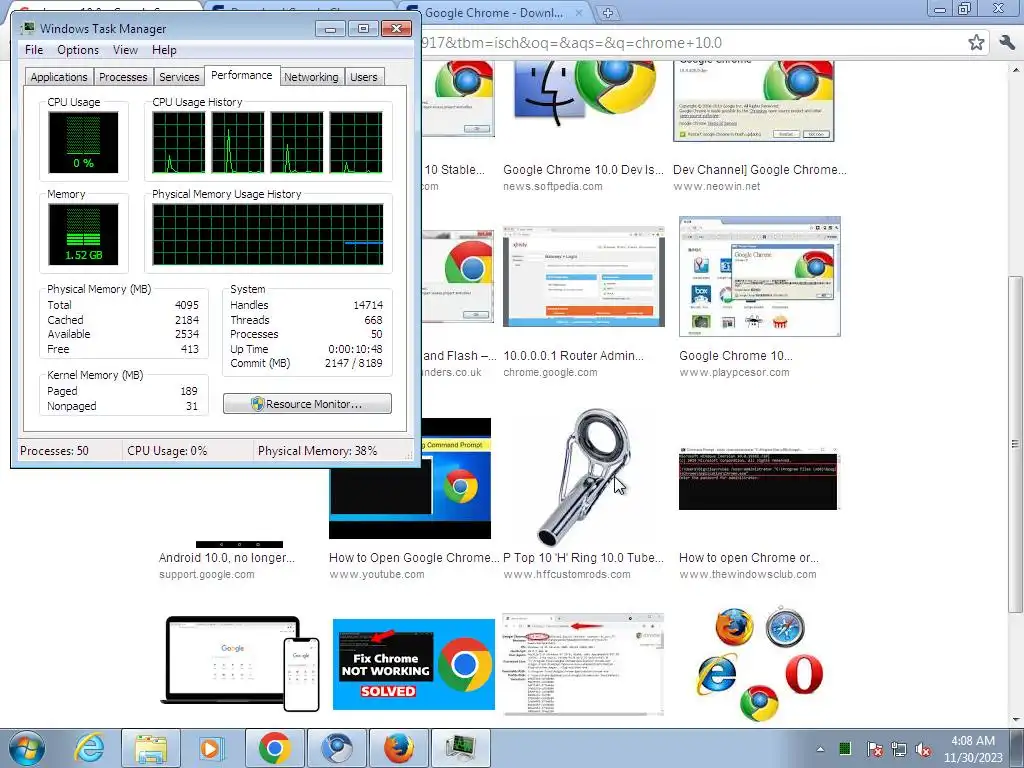Switch to the Services tab
Image resolution: width=1024 pixels, height=768 pixels.
click(x=179, y=77)
